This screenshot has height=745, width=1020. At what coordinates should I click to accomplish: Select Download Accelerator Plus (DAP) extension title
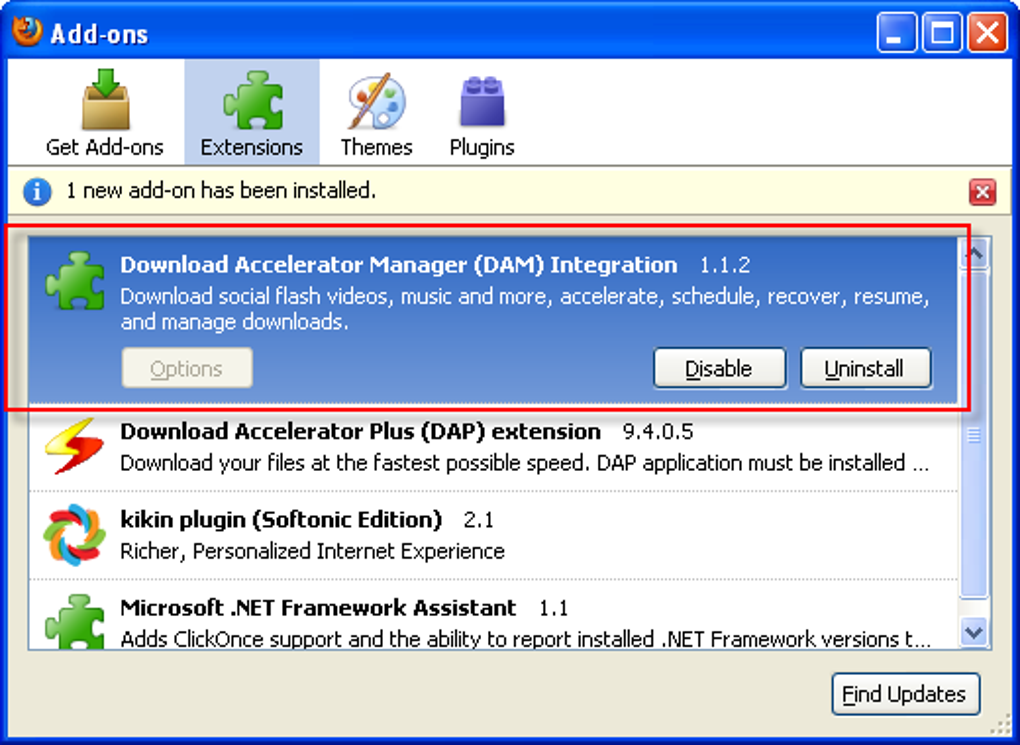click(360, 431)
